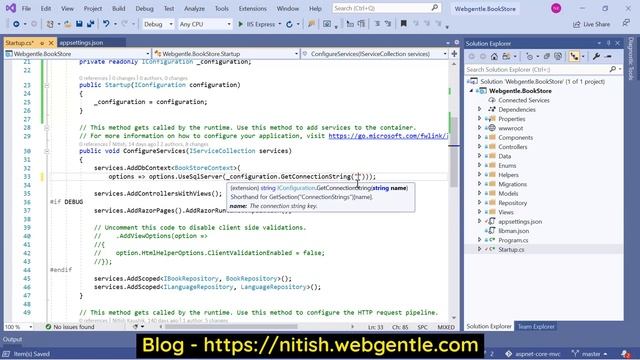The width and height of the screenshot is (640, 360).
Task: Toggle Track Active Item highlighted button
Action: click(575, 56)
